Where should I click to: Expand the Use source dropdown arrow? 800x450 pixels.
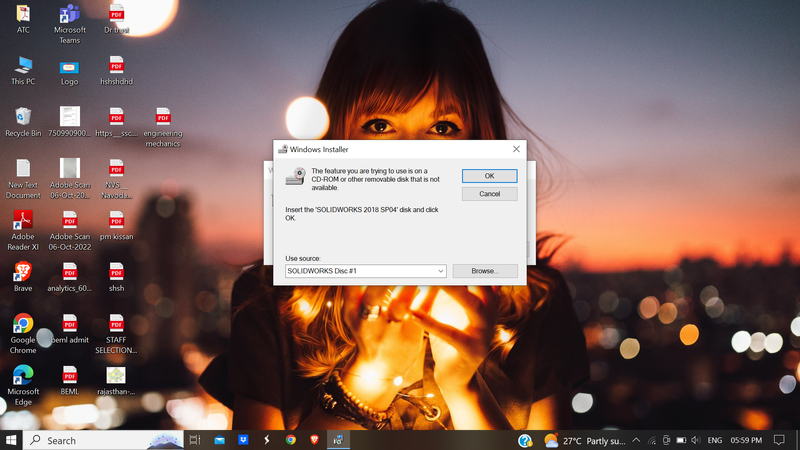tap(440, 271)
